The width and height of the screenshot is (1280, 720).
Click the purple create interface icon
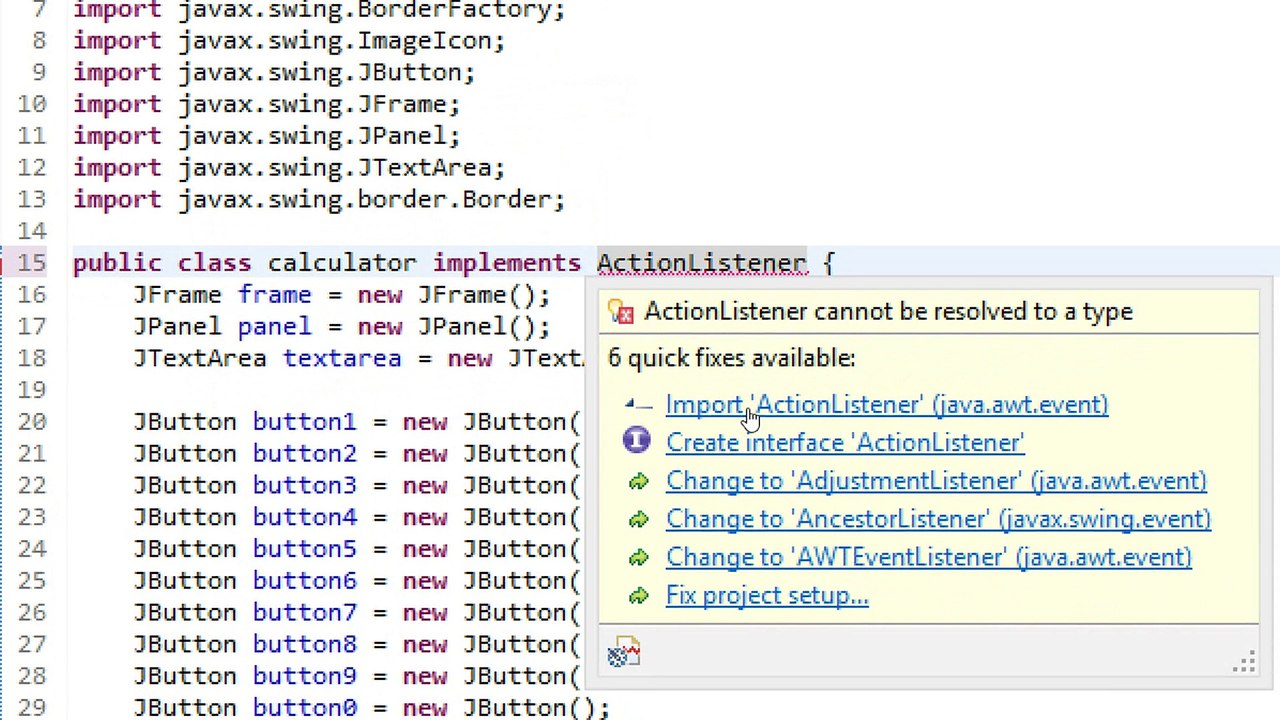point(636,440)
